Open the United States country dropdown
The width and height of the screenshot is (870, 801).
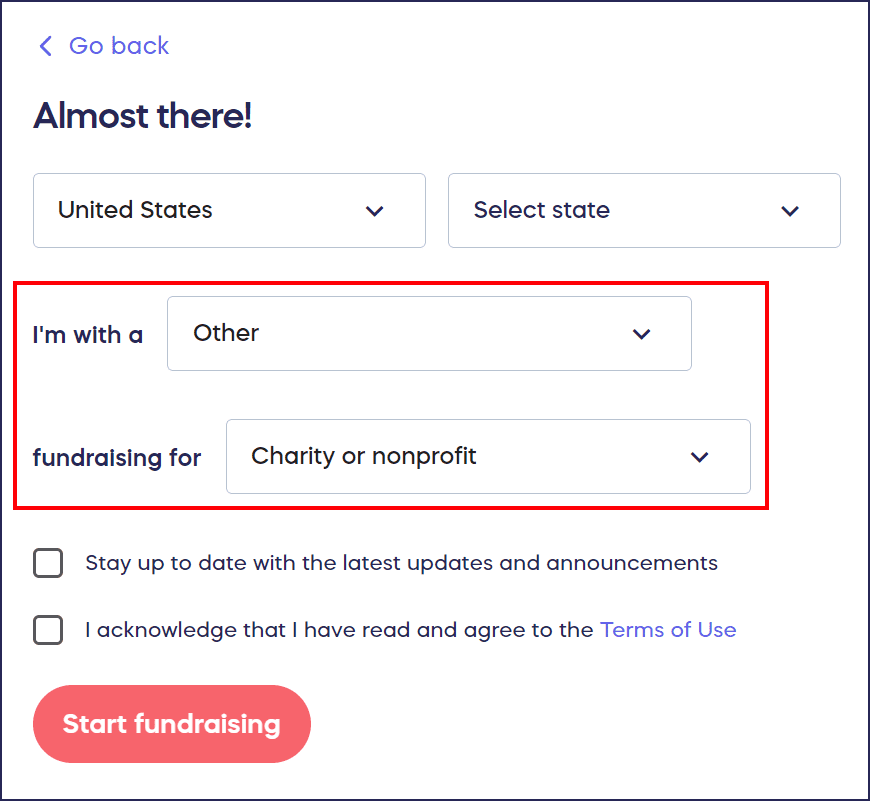click(x=229, y=211)
